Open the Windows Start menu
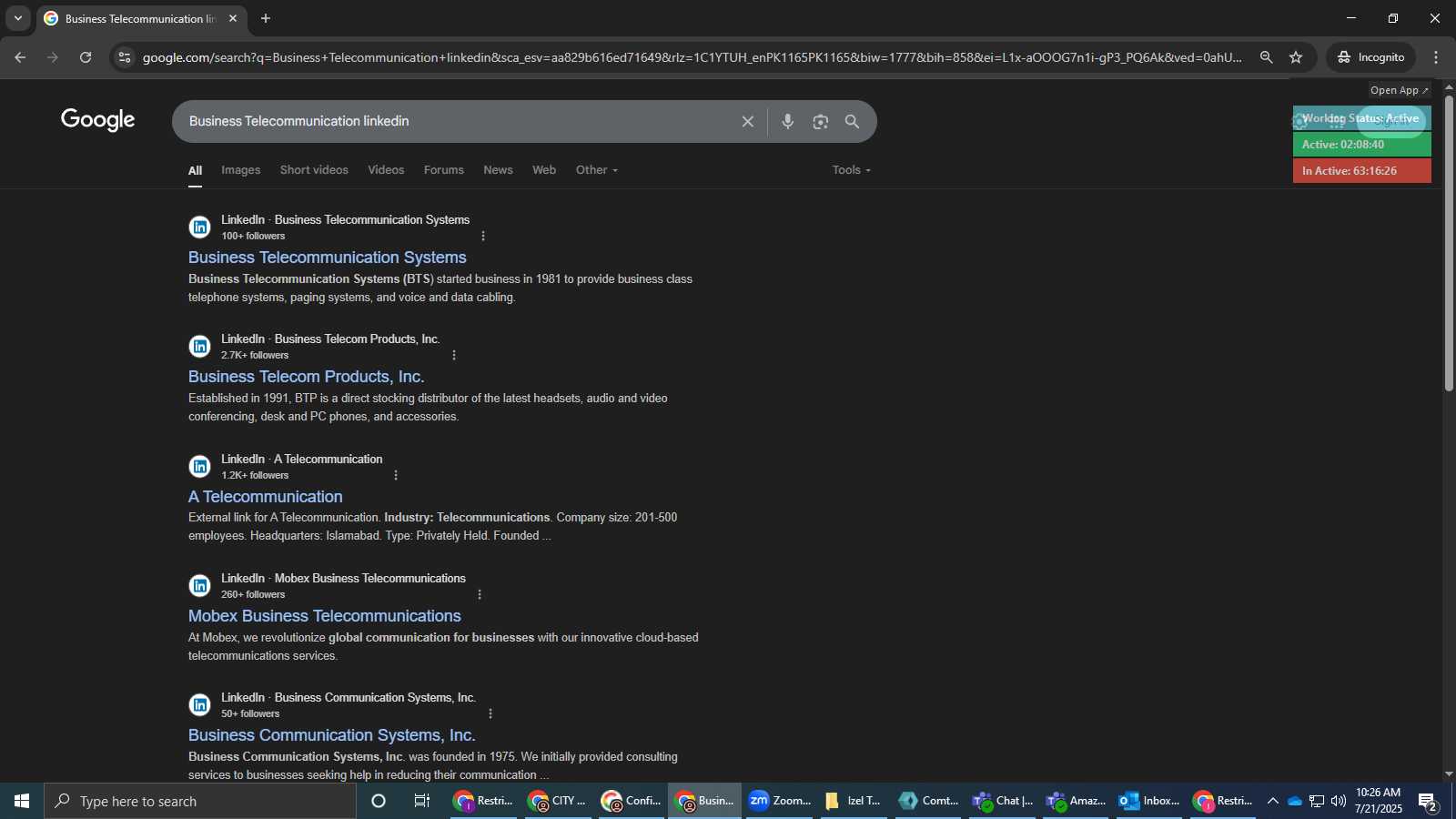 click(22, 801)
